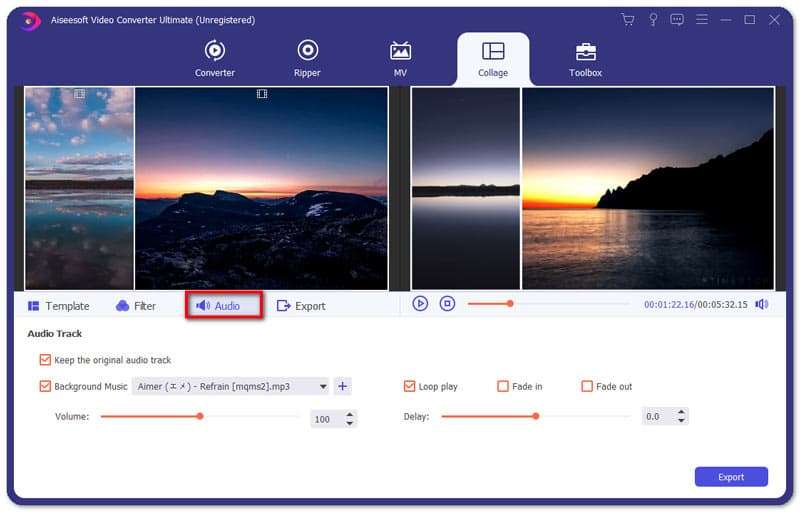Image resolution: width=800 pixels, height=512 pixels.
Task: Play the collage preview
Action: pyautogui.click(x=420, y=304)
